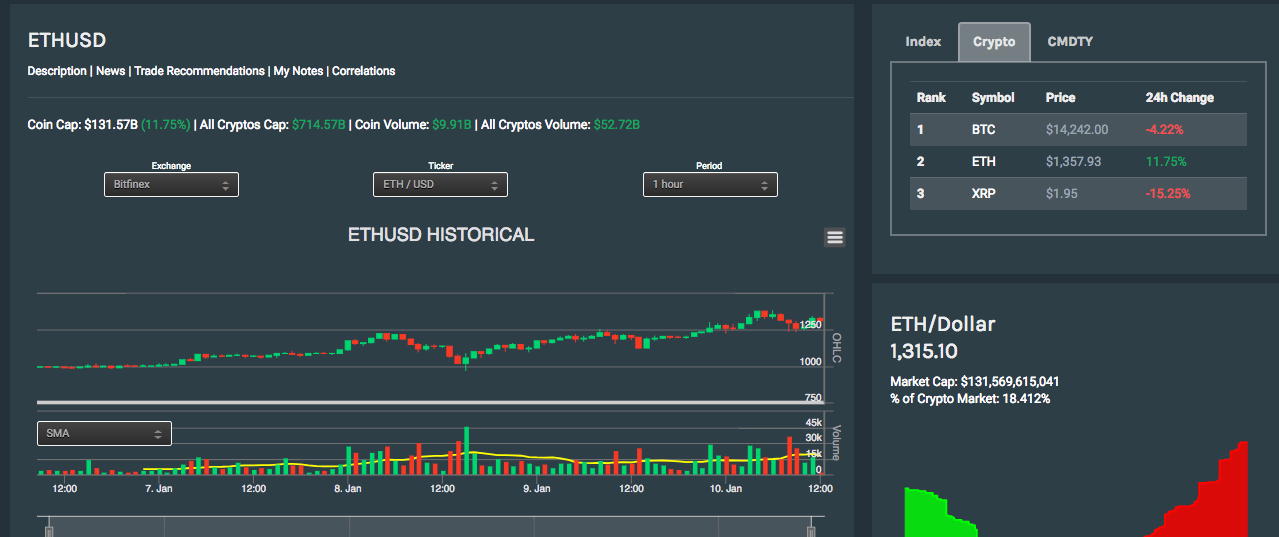Viewport: 1279px width, 537px height.
Task: Click the left range navigator handle
Action: [x=49, y=531]
